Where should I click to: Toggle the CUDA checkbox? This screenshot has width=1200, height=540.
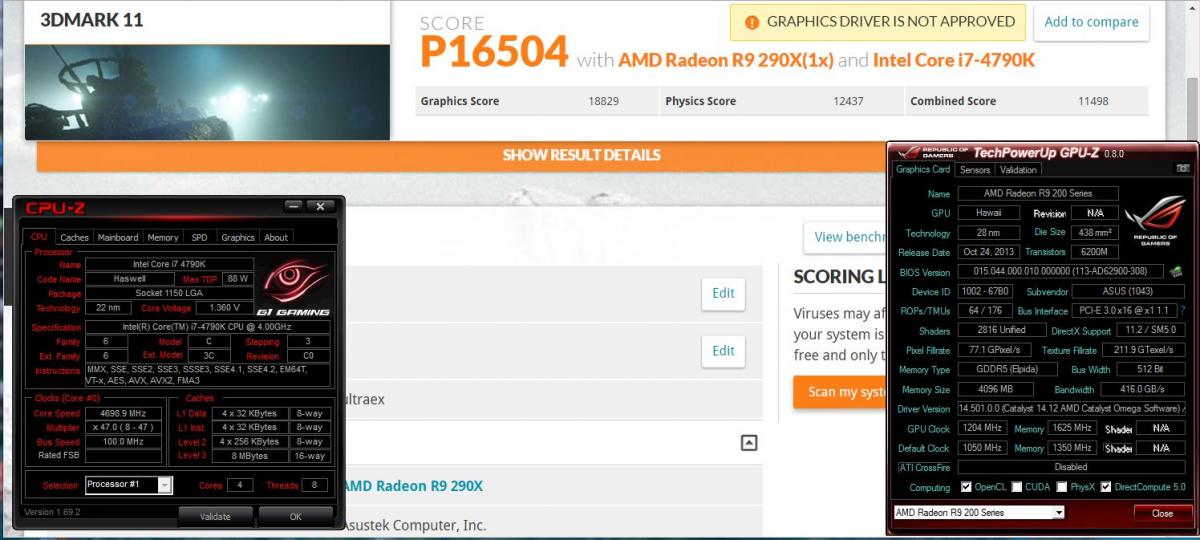point(1016,487)
